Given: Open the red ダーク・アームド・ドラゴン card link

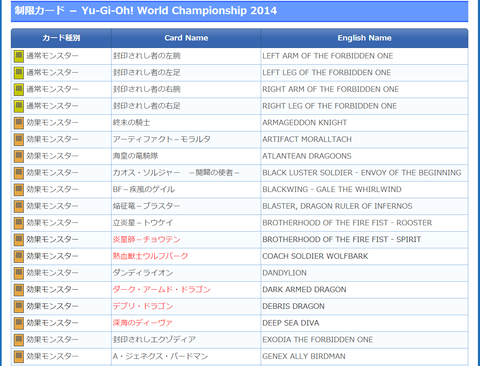Looking at the screenshot, I should [161, 289].
